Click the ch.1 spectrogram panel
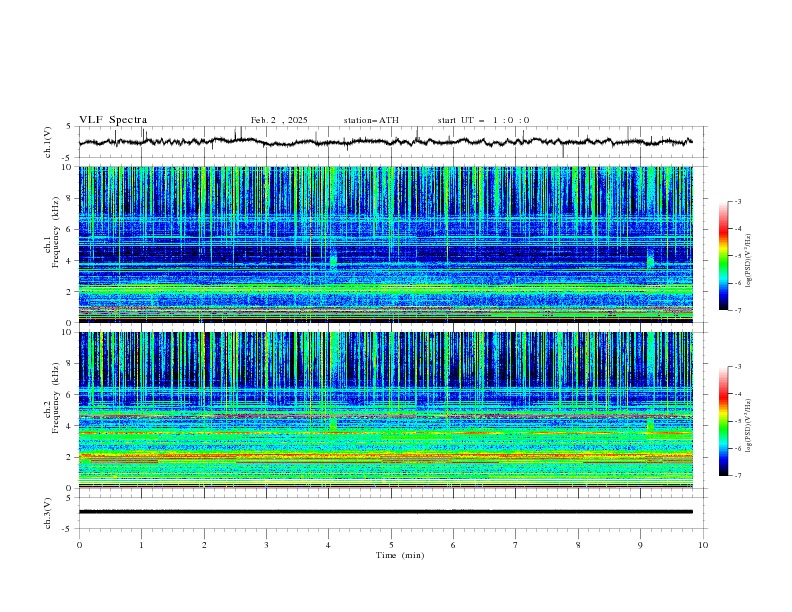Image resolution: width=792 pixels, height=612 pixels. pyautogui.click(x=386, y=244)
